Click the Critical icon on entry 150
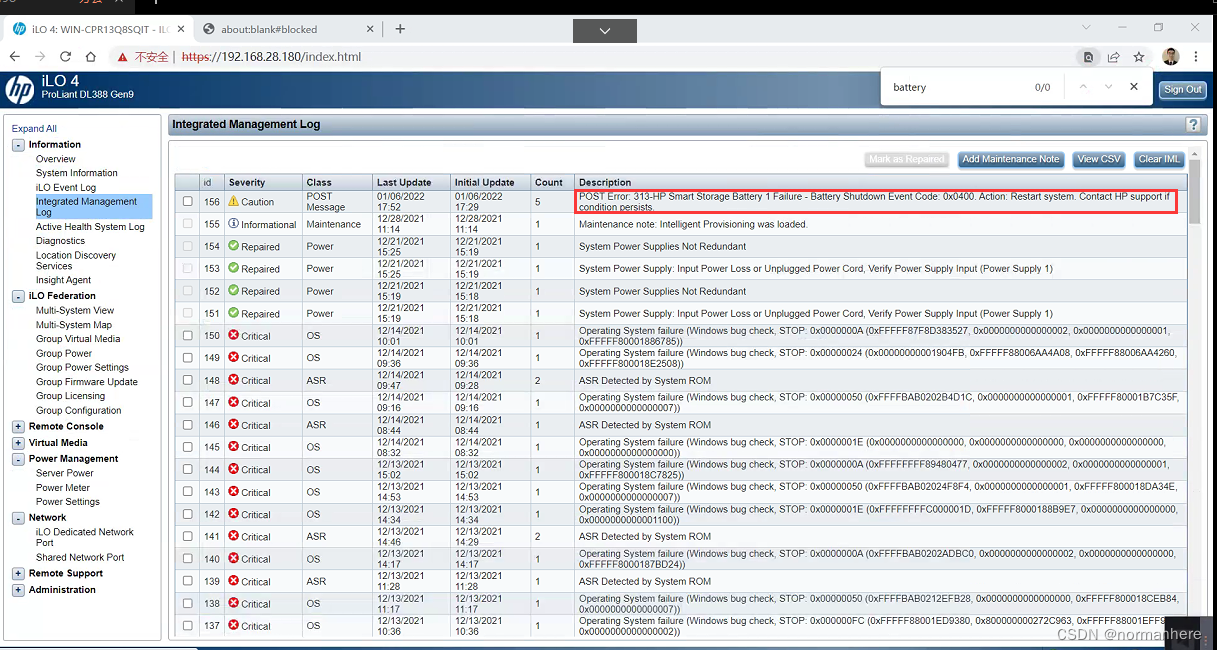 233,335
